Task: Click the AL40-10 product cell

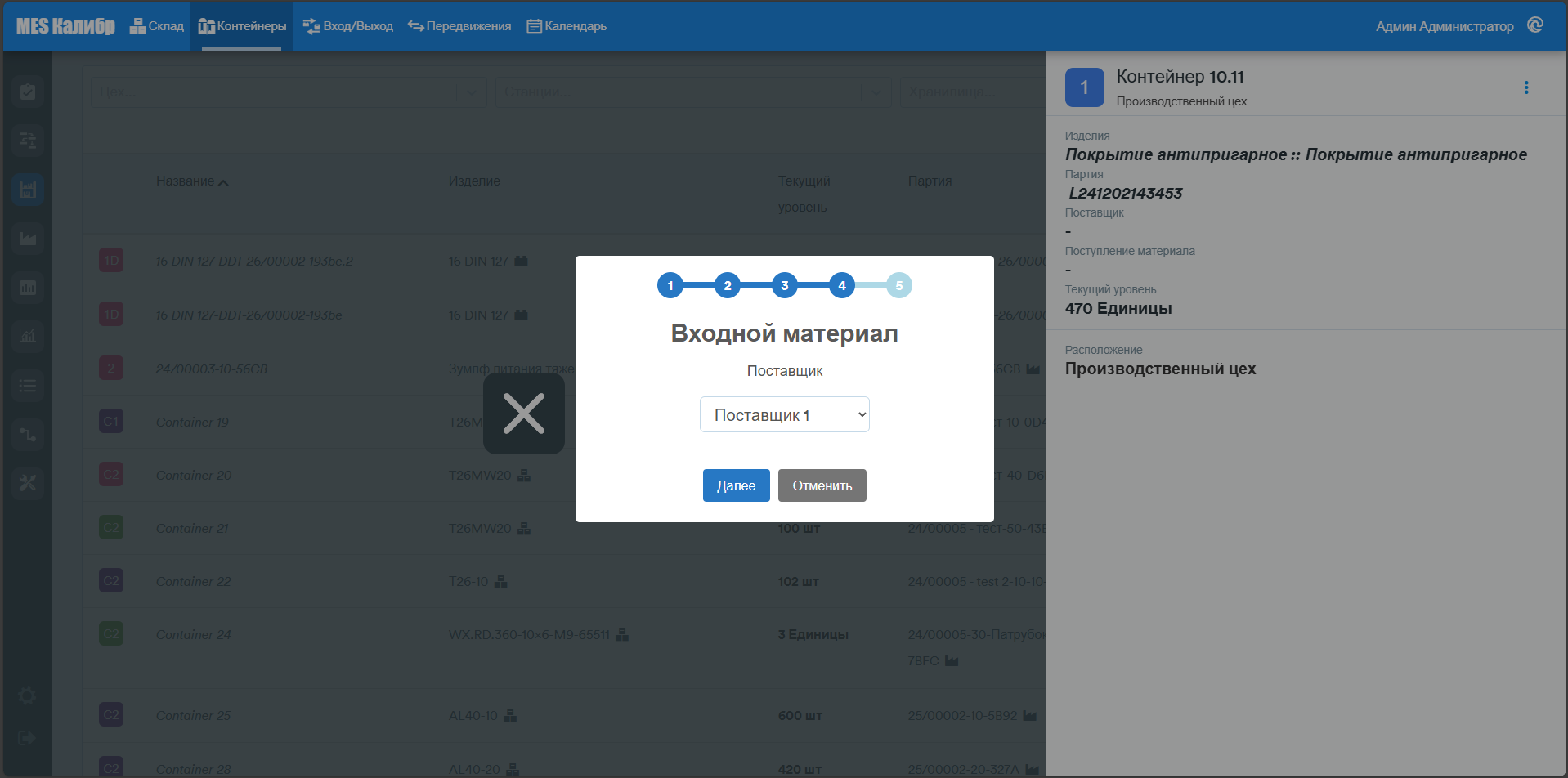Action: point(473,715)
